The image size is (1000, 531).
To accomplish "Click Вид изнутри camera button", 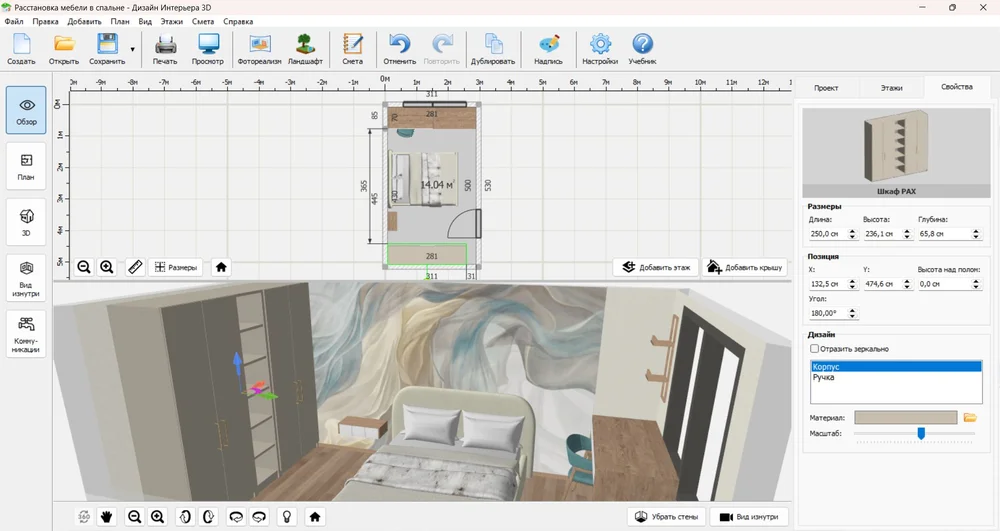I will [x=749, y=516].
